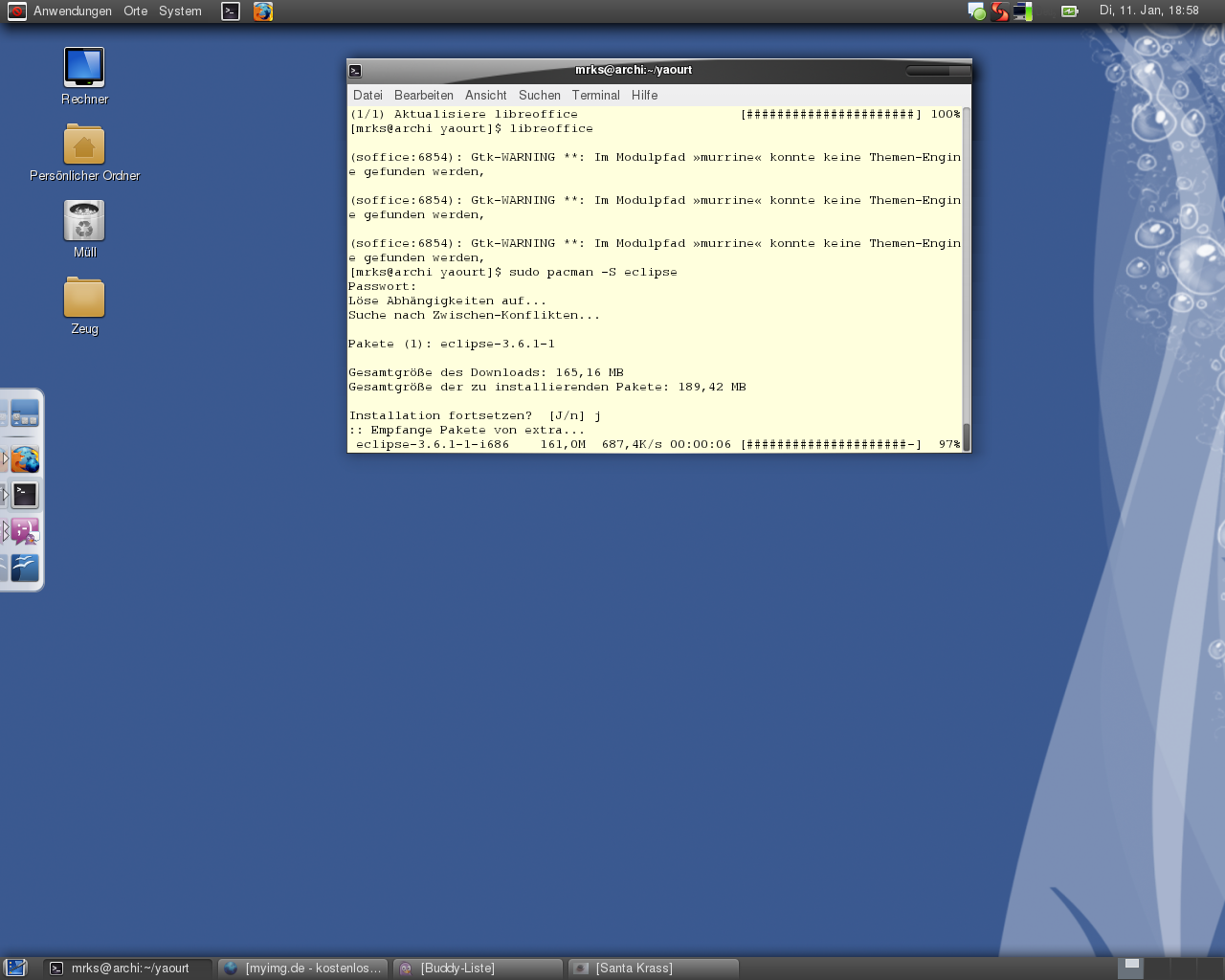Click the show desktop button
Image resolution: width=1225 pixels, height=980 pixels.
tap(15, 969)
